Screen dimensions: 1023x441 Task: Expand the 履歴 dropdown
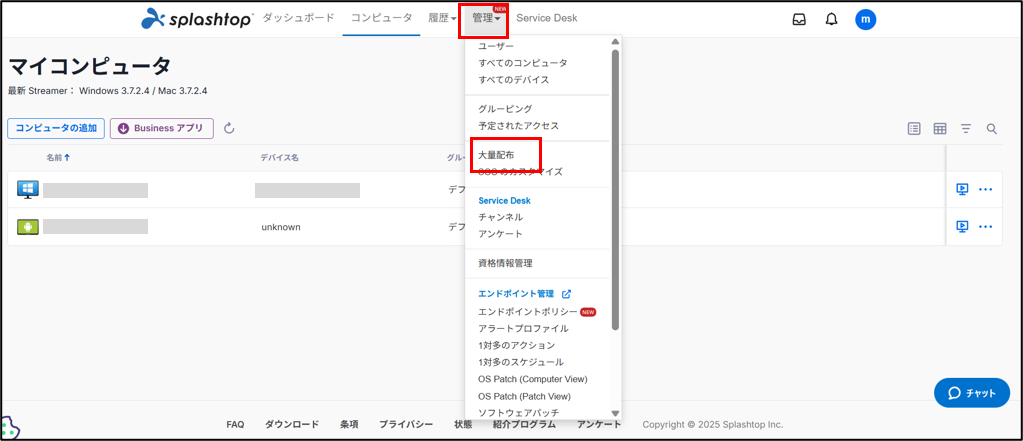point(442,18)
